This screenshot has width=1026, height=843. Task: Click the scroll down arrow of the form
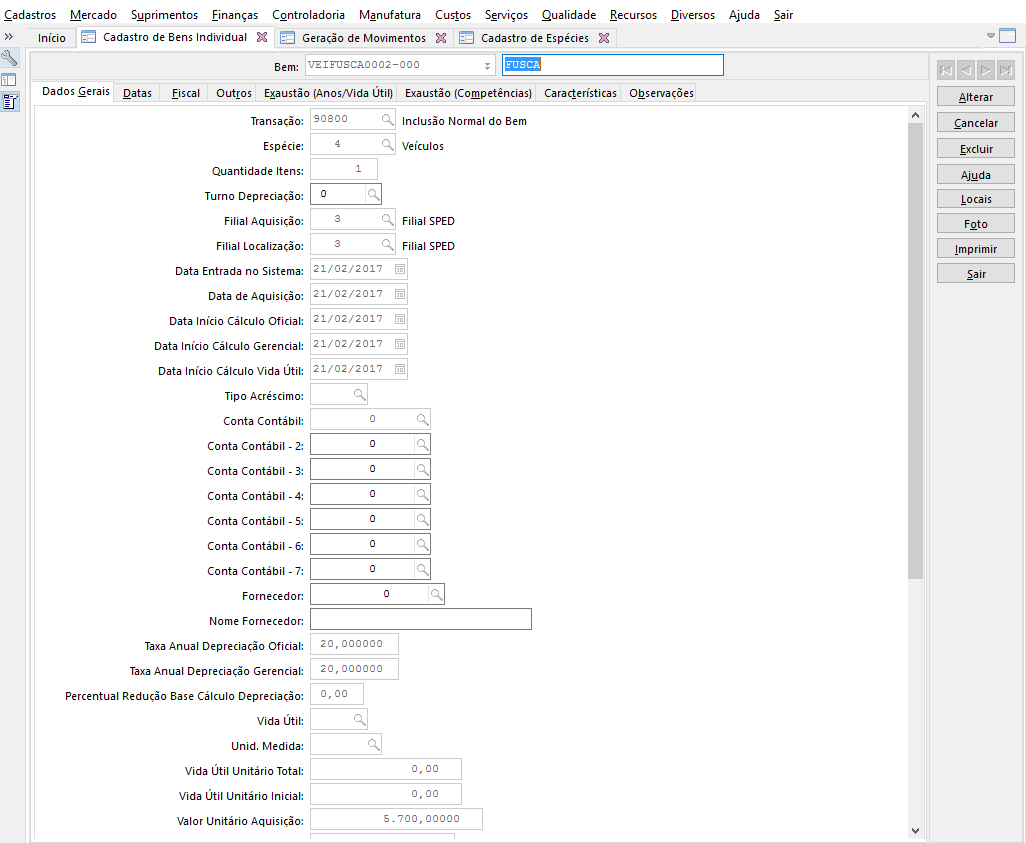915,831
